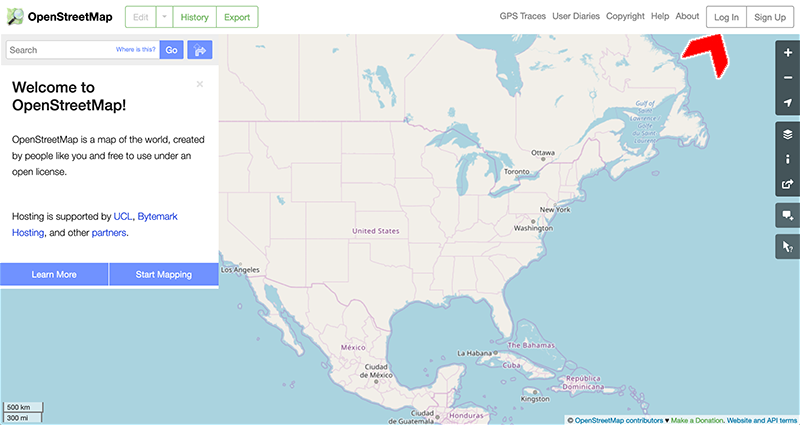The width and height of the screenshot is (800, 425).
Task: Zoom out with the minus icon
Action: 788,78
